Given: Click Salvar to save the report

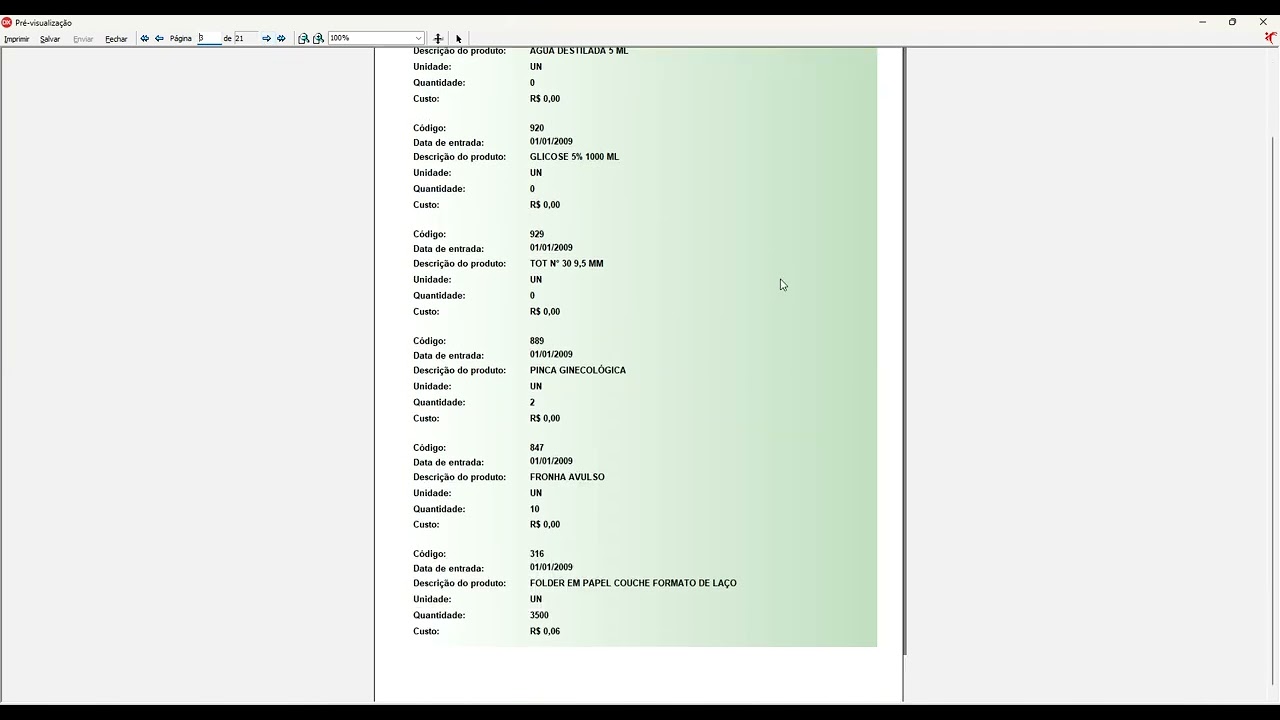Looking at the screenshot, I should 50,39.
